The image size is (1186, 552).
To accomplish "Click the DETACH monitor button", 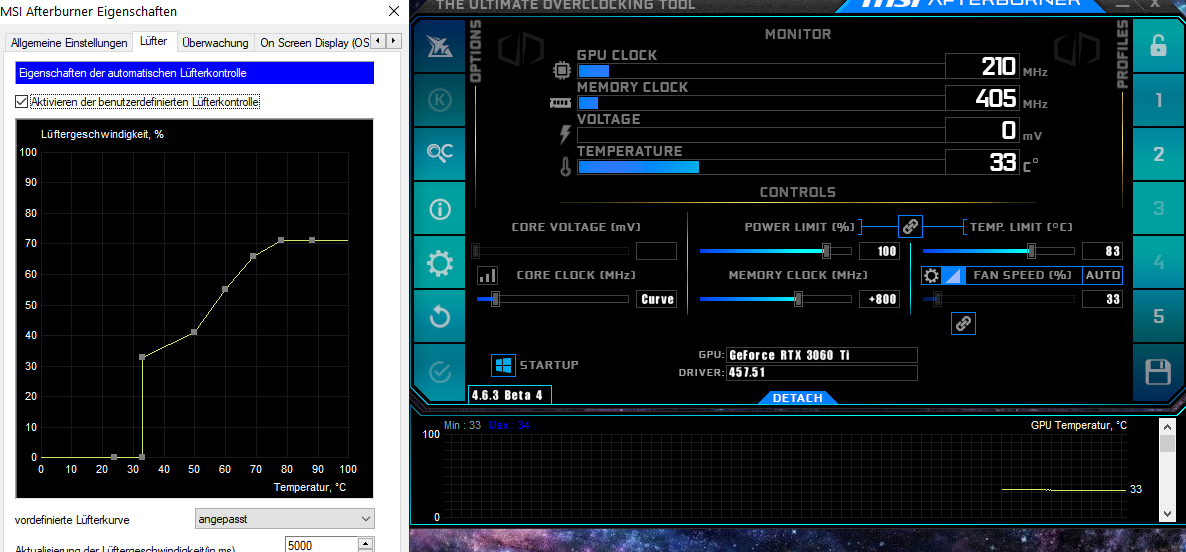I will point(796,398).
